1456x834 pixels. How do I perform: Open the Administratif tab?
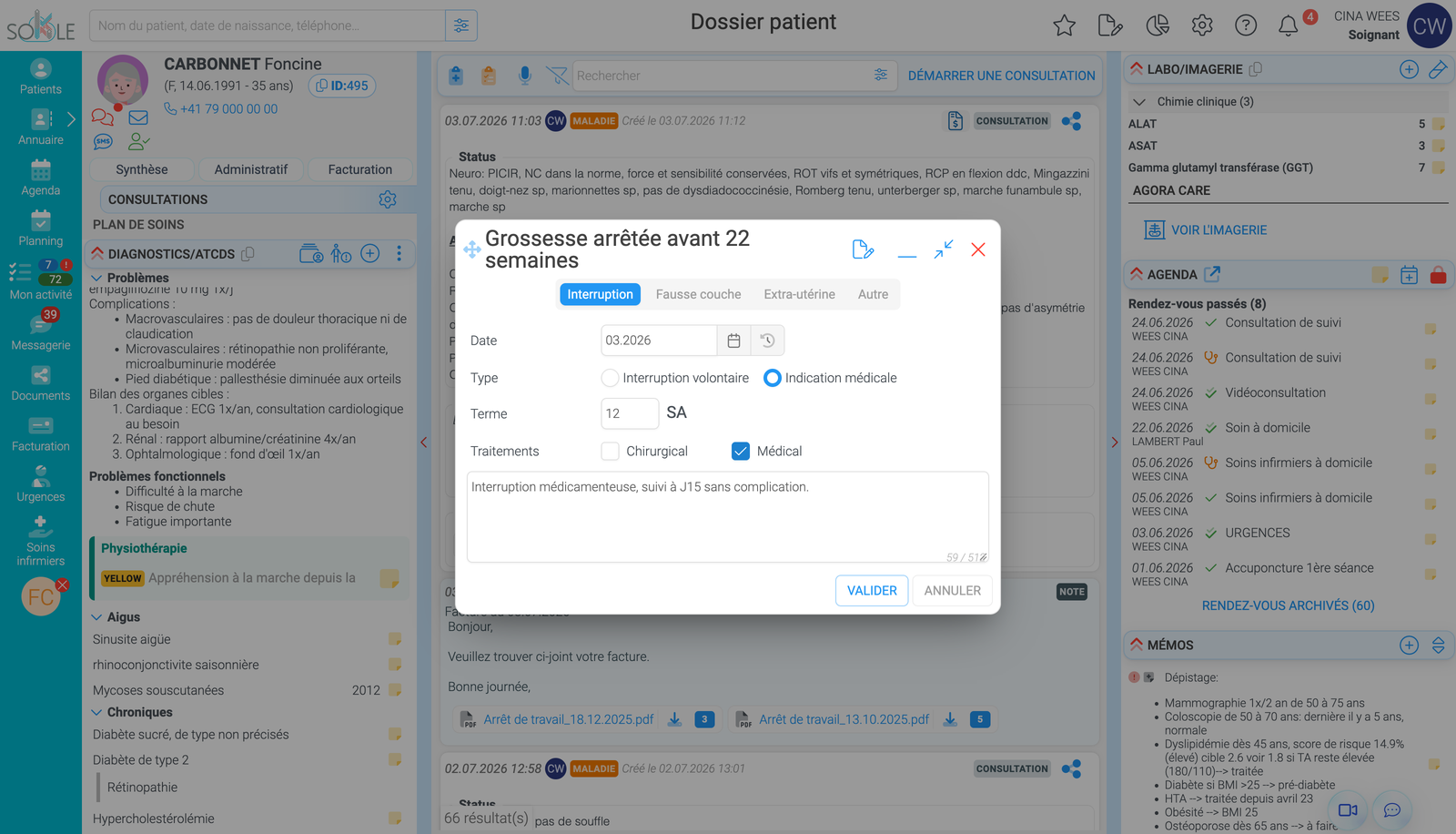pos(251,169)
